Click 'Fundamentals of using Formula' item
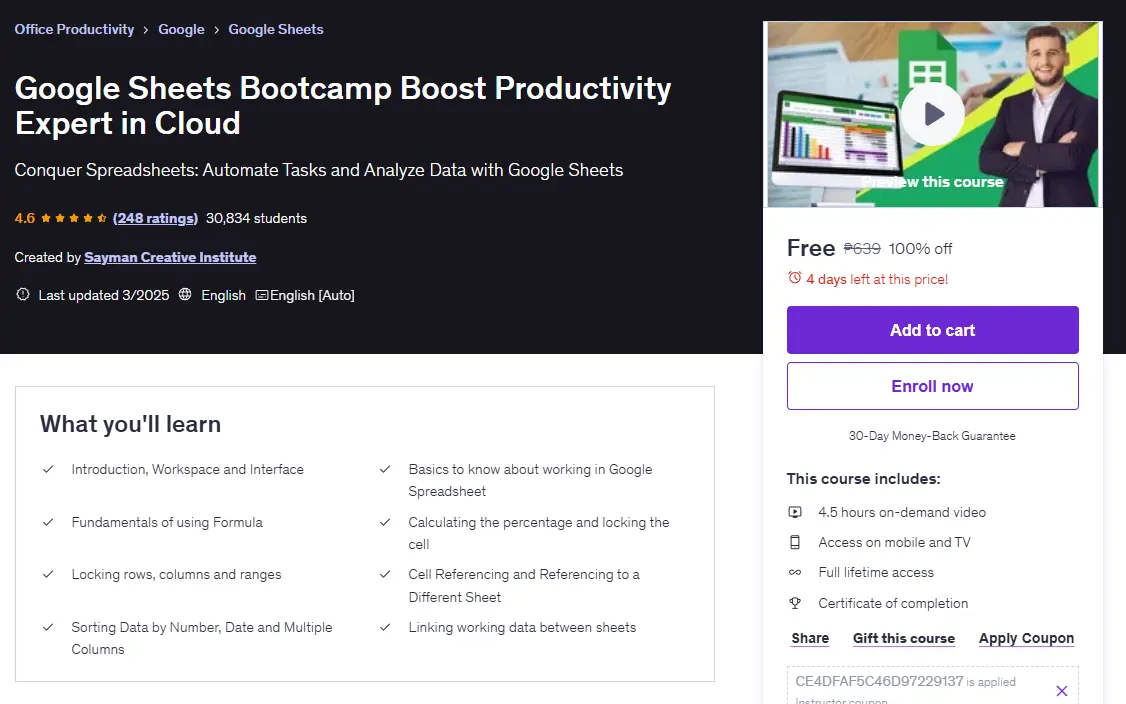This screenshot has width=1126, height=704. point(167,522)
